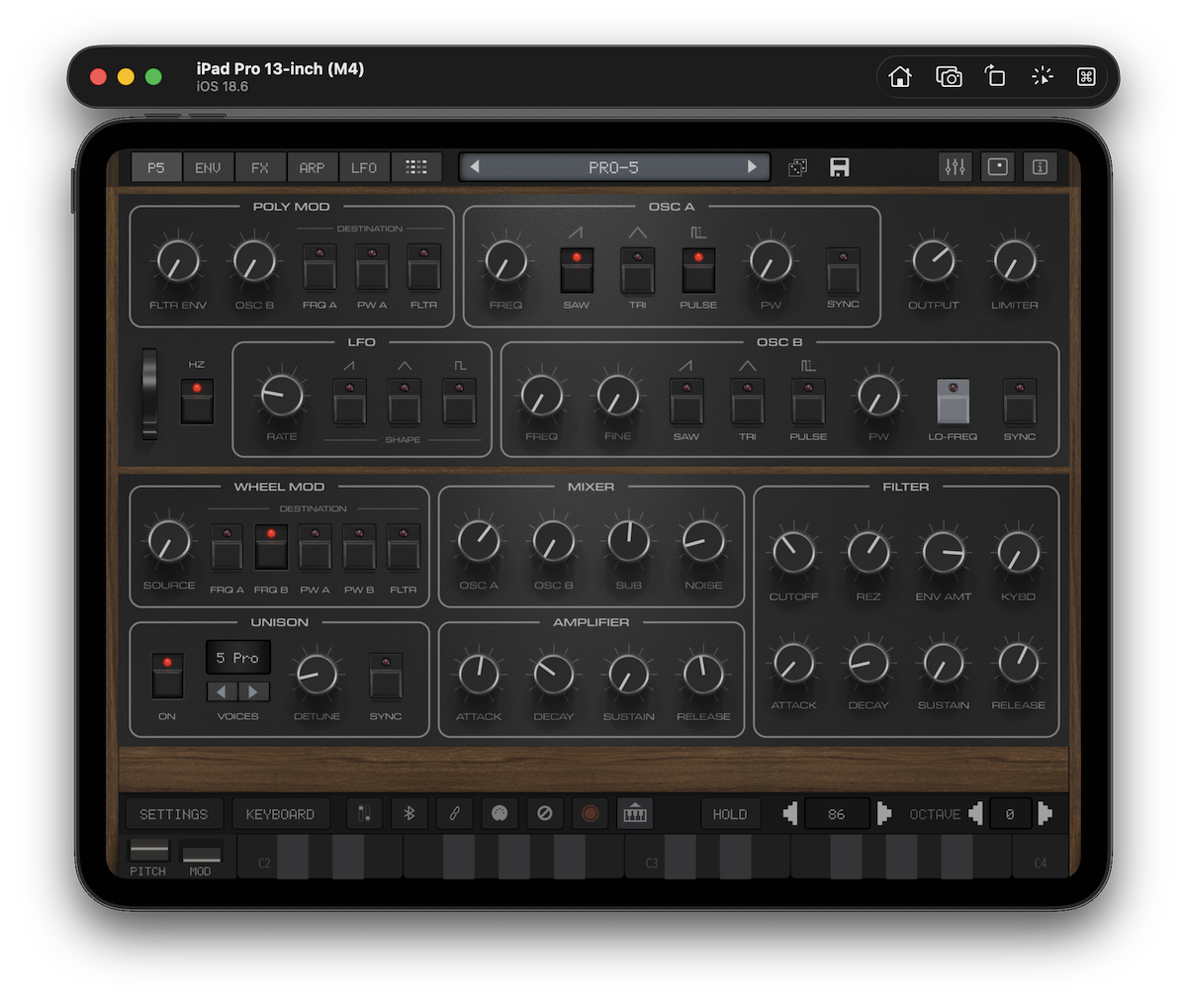Toggle OSC B LO-FREQ switch

coord(953,402)
